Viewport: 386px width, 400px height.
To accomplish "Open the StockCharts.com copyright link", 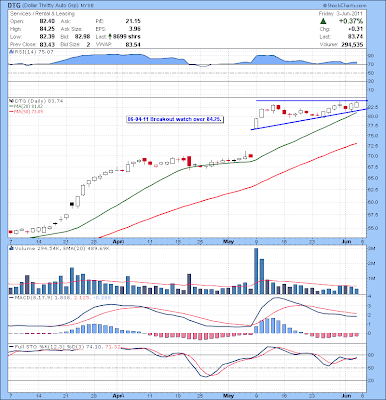I will click(x=344, y=6).
